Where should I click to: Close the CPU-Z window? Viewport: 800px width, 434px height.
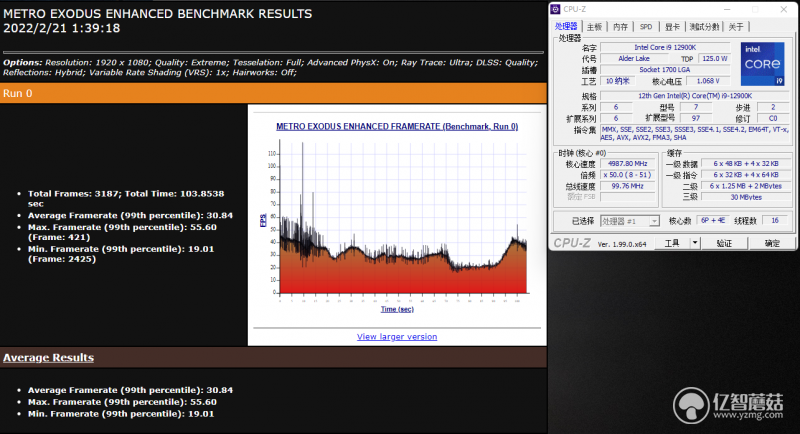click(784, 9)
